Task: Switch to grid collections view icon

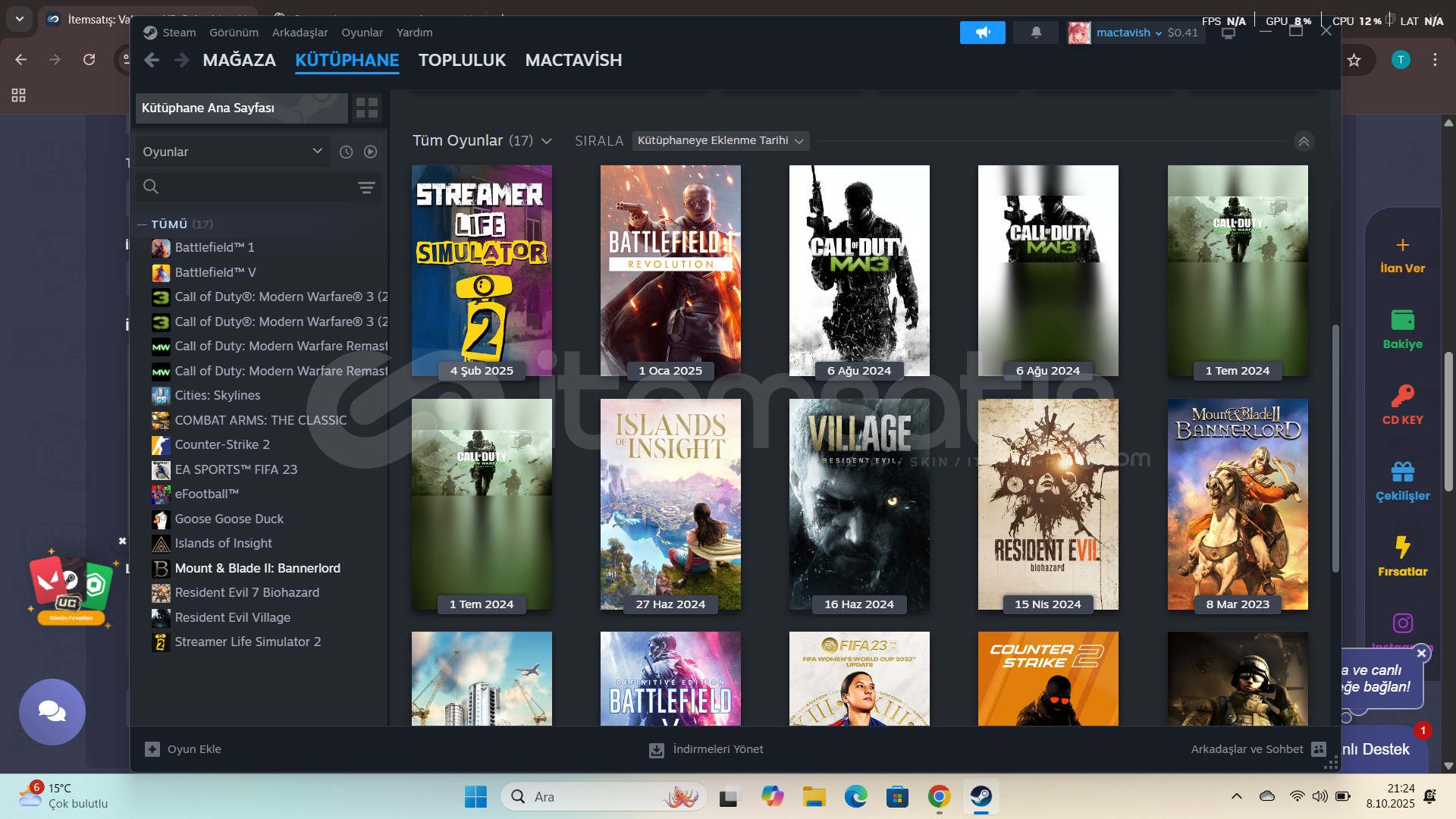Action: pos(367,108)
